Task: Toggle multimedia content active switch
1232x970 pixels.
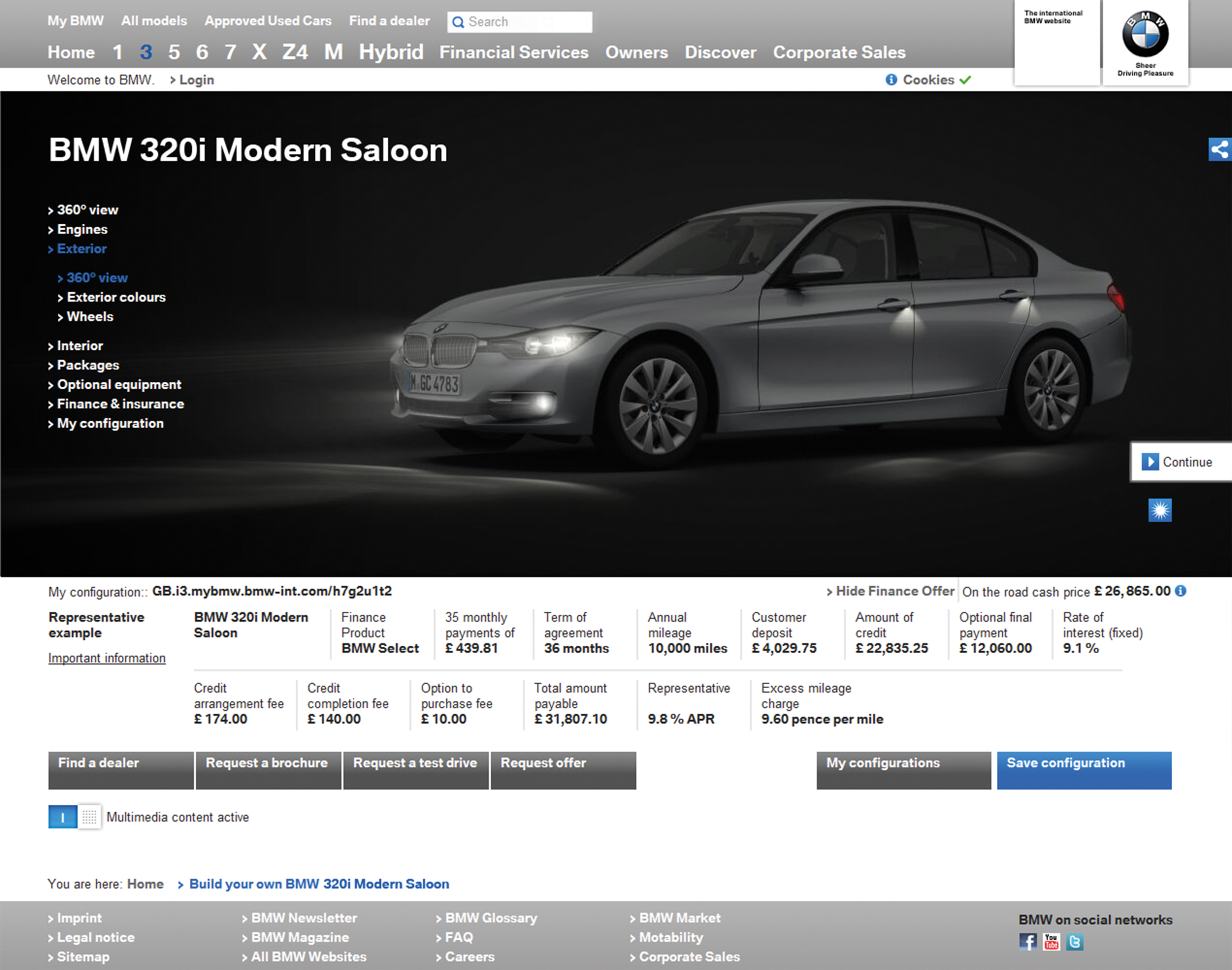Action: tap(63, 817)
